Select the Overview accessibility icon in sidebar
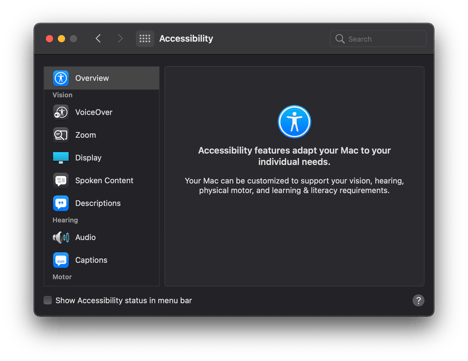468x361 pixels. [x=61, y=78]
